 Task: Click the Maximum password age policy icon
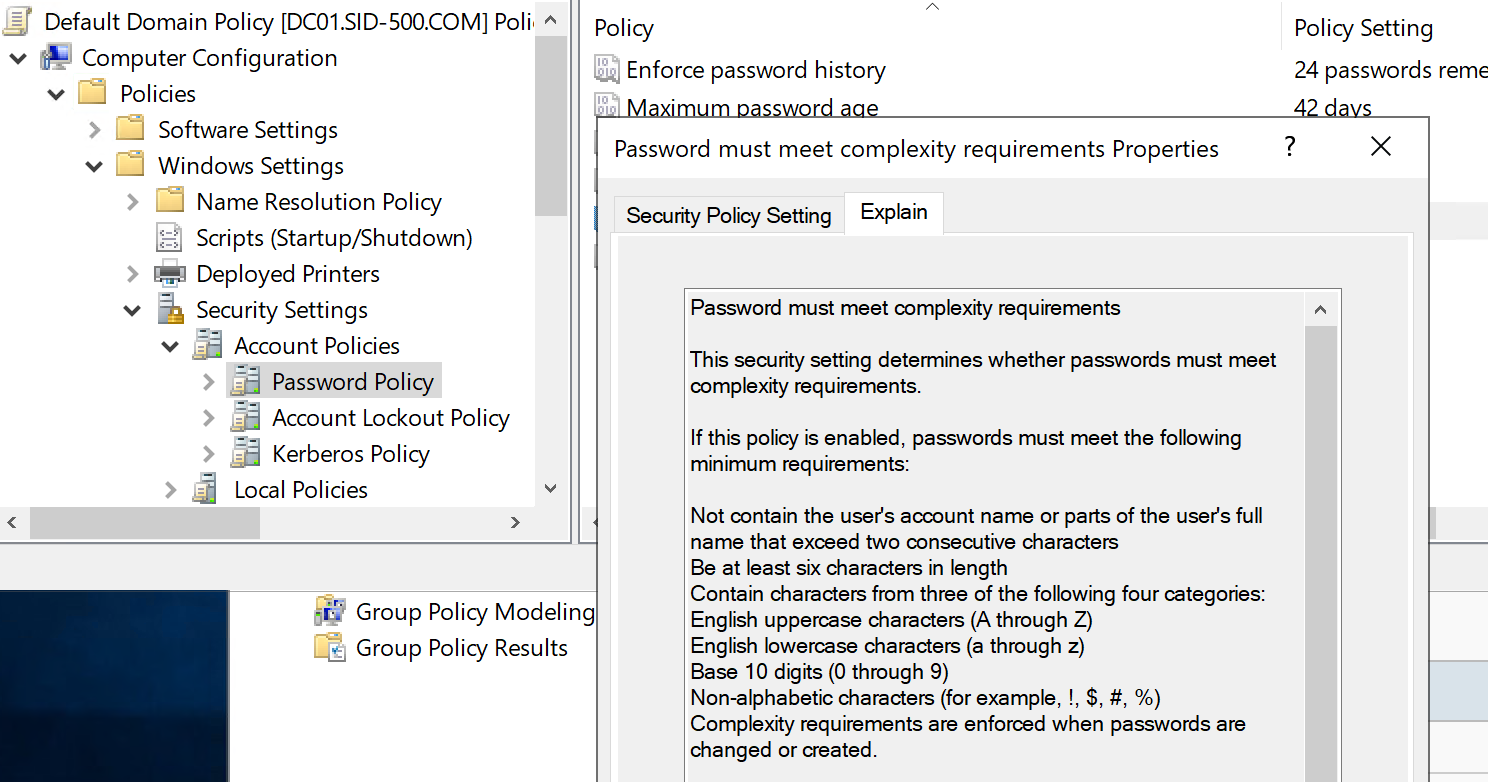point(609,105)
